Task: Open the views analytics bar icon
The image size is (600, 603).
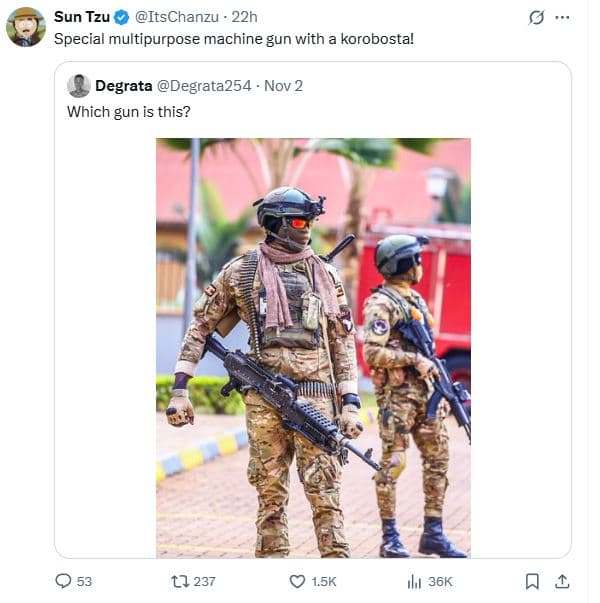Action: (414, 581)
